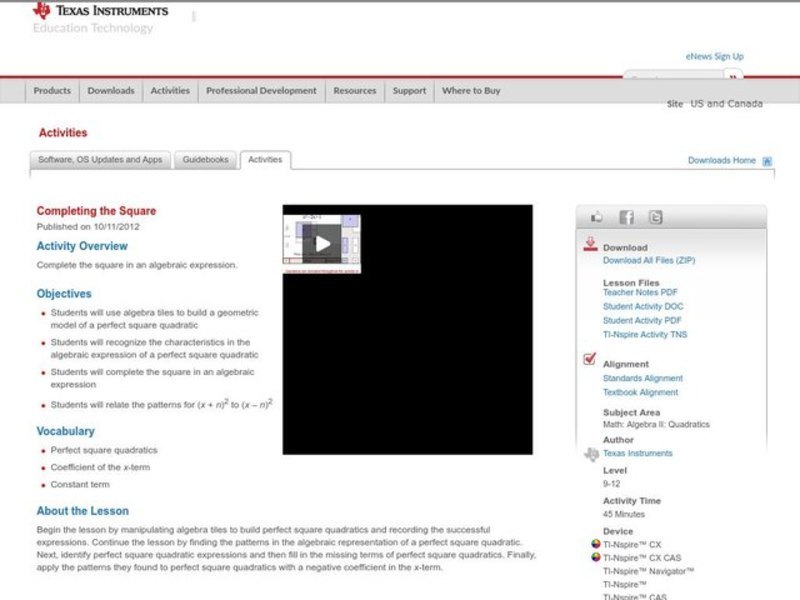
Task: Click the TI-Nspire CX color wheel icon
Action: 596,545
